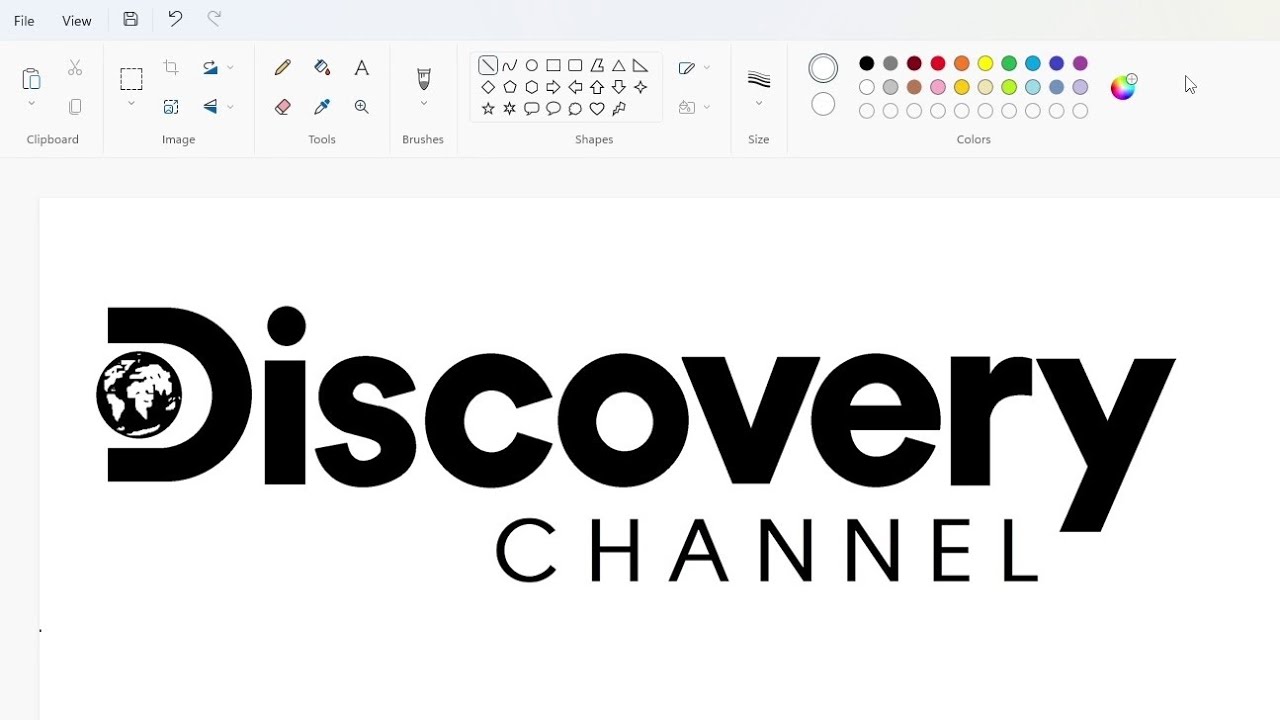Pick the pink color swatch
1280x720 pixels.
938,87
